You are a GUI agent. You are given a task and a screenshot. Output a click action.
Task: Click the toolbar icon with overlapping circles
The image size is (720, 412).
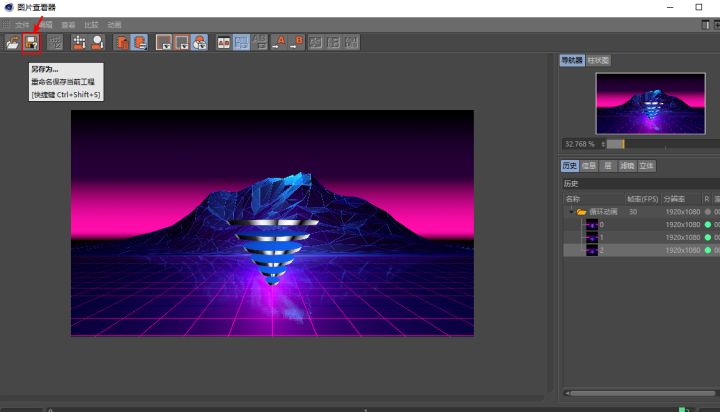tap(200, 42)
